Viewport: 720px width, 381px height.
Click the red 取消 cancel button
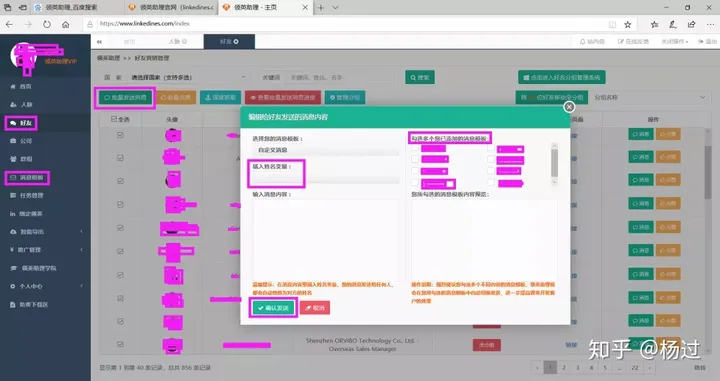tap(315, 308)
